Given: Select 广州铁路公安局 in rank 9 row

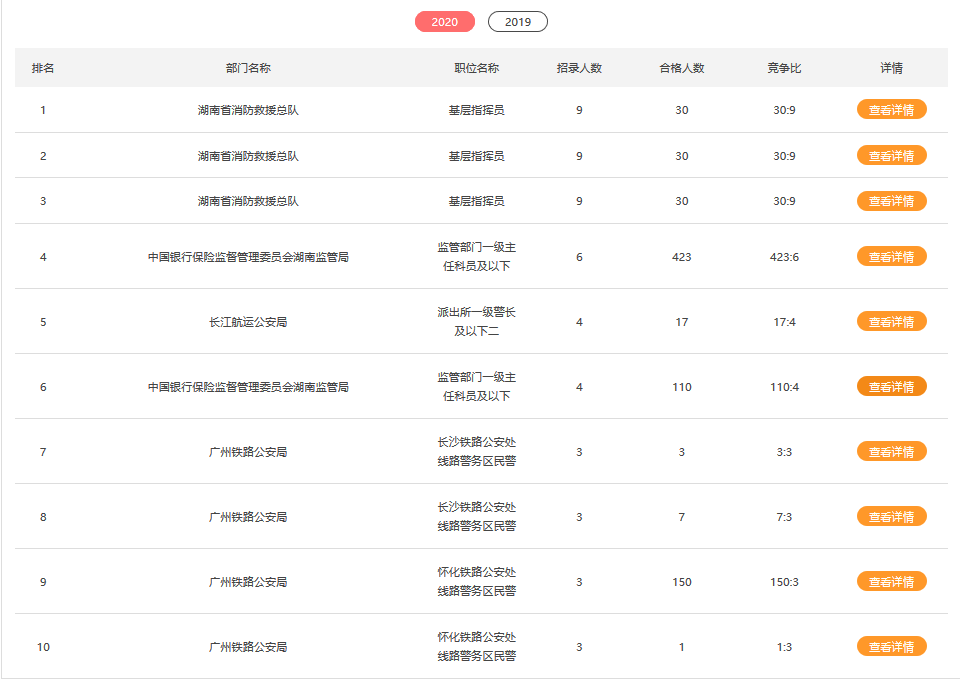Looking at the screenshot, I should pos(248,582).
